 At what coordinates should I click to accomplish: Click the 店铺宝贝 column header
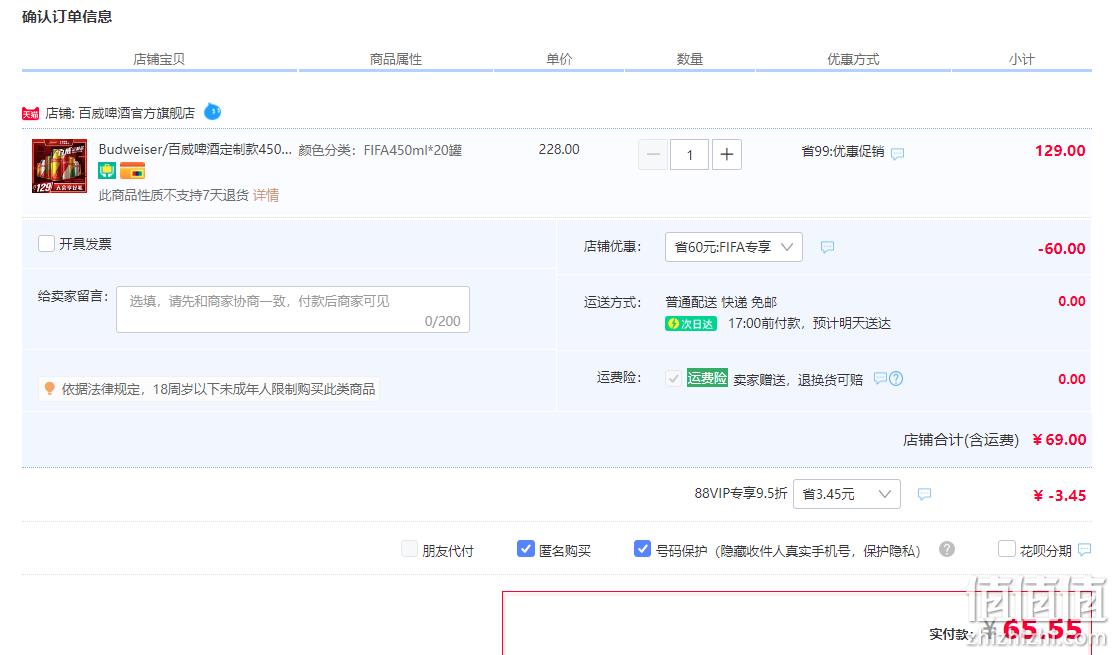pyautogui.click(x=159, y=59)
